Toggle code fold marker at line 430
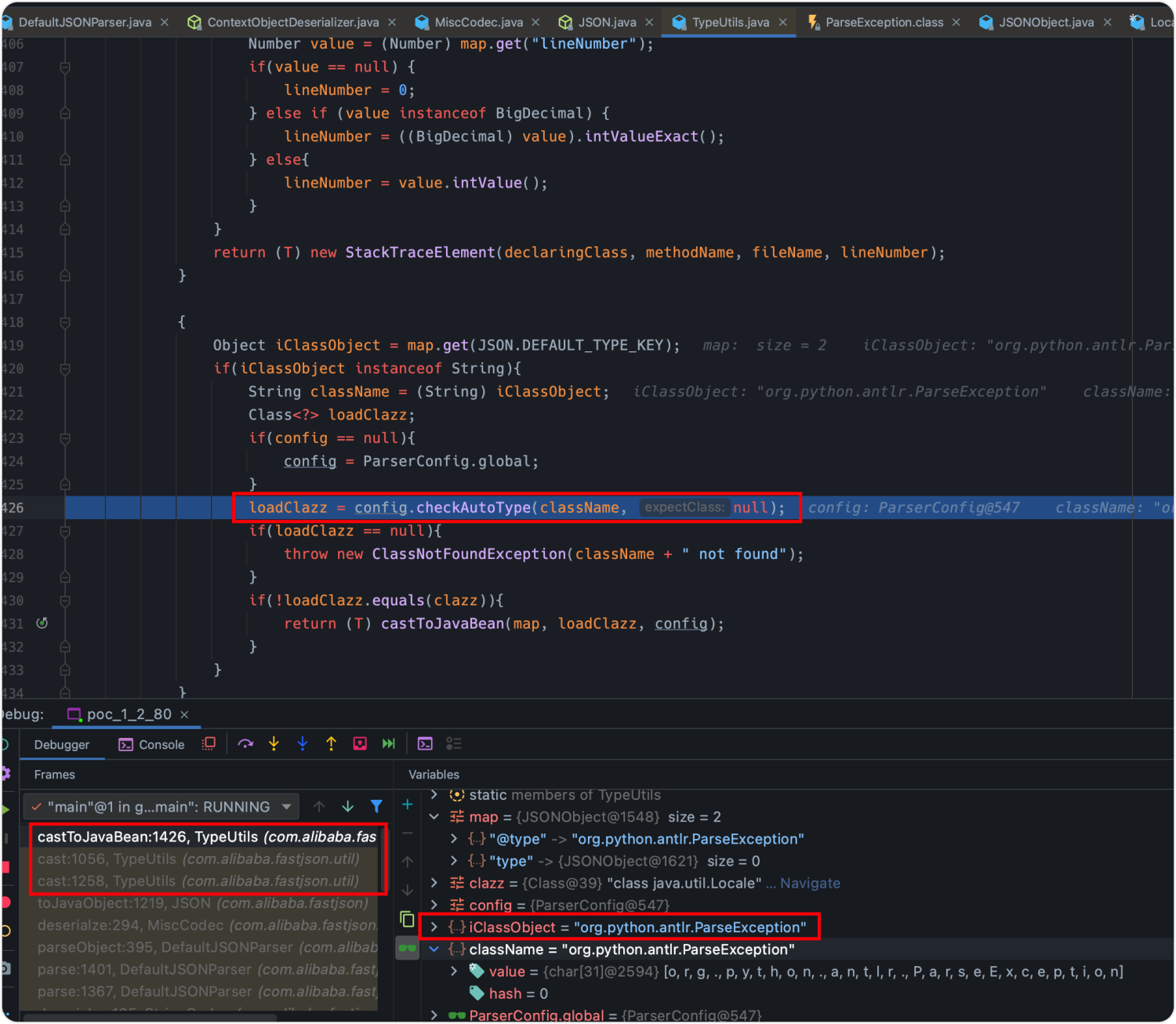The width and height of the screenshot is (1176, 1024). (x=65, y=601)
